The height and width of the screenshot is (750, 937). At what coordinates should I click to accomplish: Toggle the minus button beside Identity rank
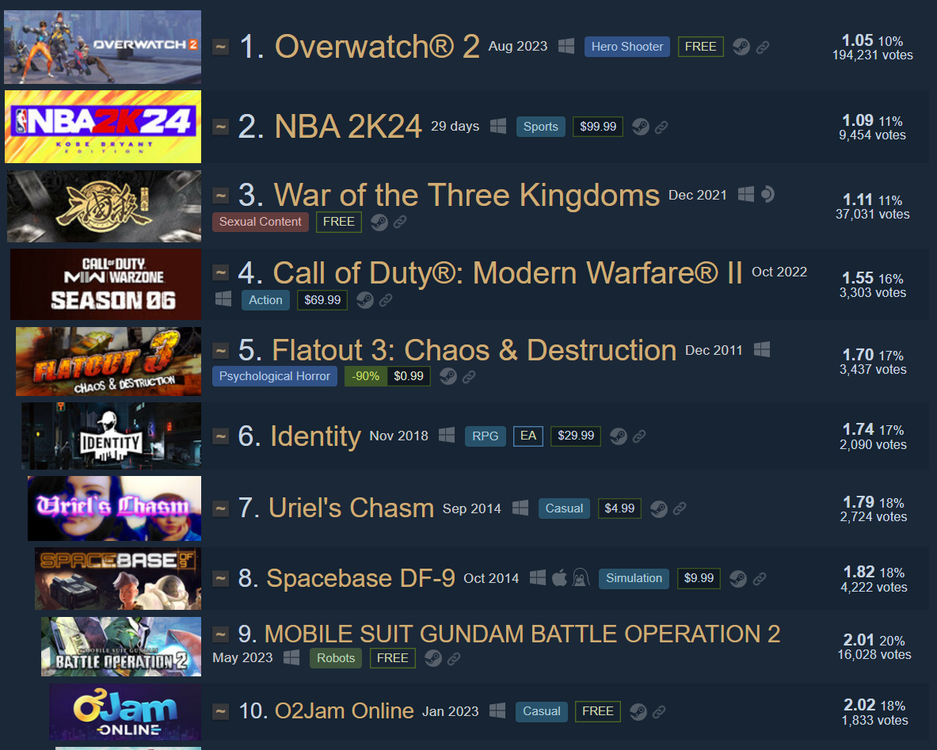pos(221,436)
